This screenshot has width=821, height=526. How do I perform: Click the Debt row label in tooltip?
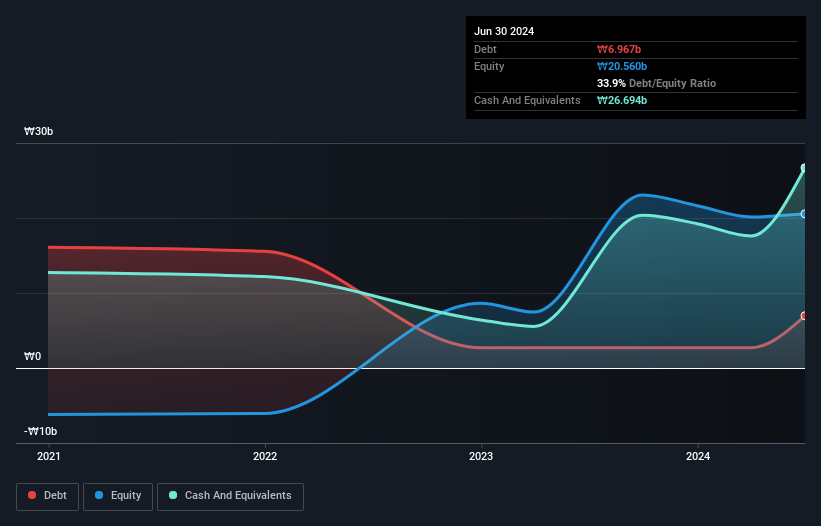point(485,49)
